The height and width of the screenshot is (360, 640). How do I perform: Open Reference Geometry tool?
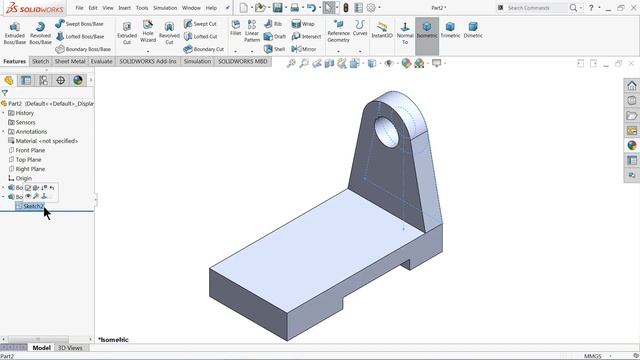338,31
